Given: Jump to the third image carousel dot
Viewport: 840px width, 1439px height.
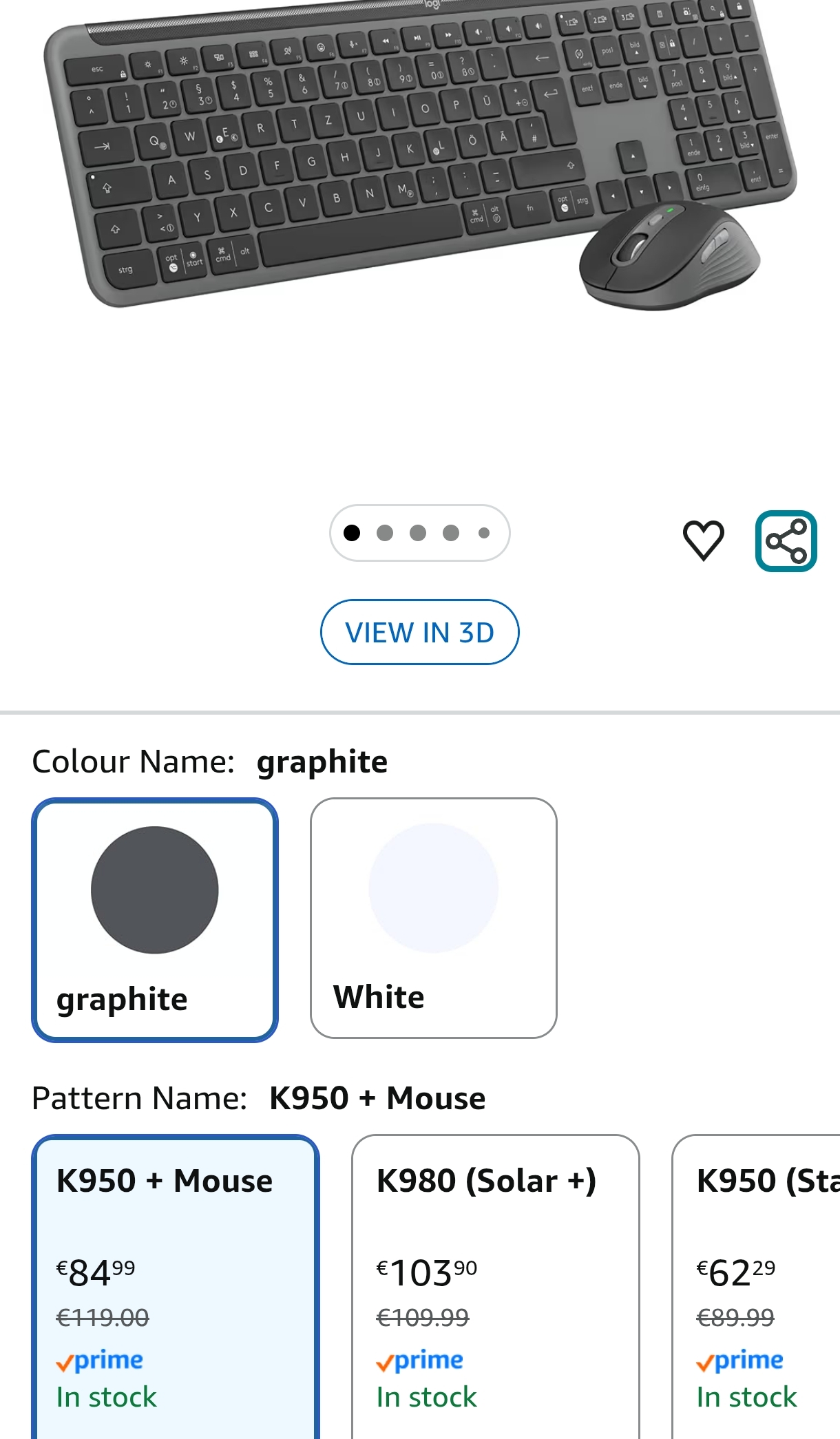Looking at the screenshot, I should pos(418,533).
